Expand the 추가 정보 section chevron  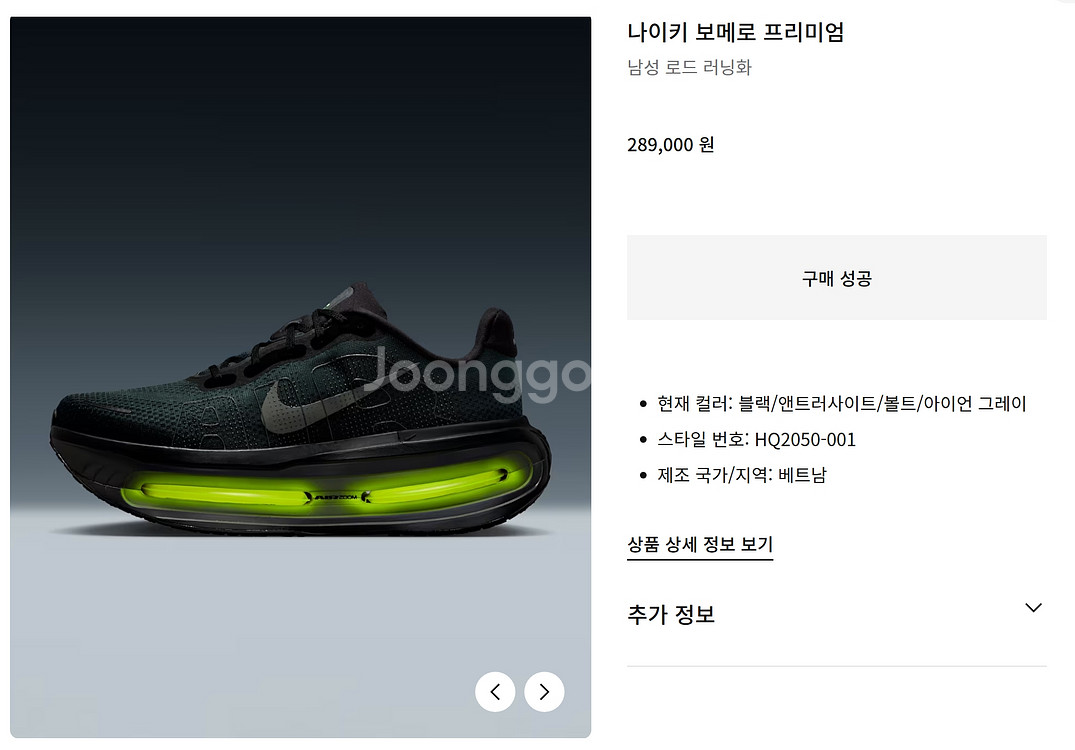[x=1033, y=608]
